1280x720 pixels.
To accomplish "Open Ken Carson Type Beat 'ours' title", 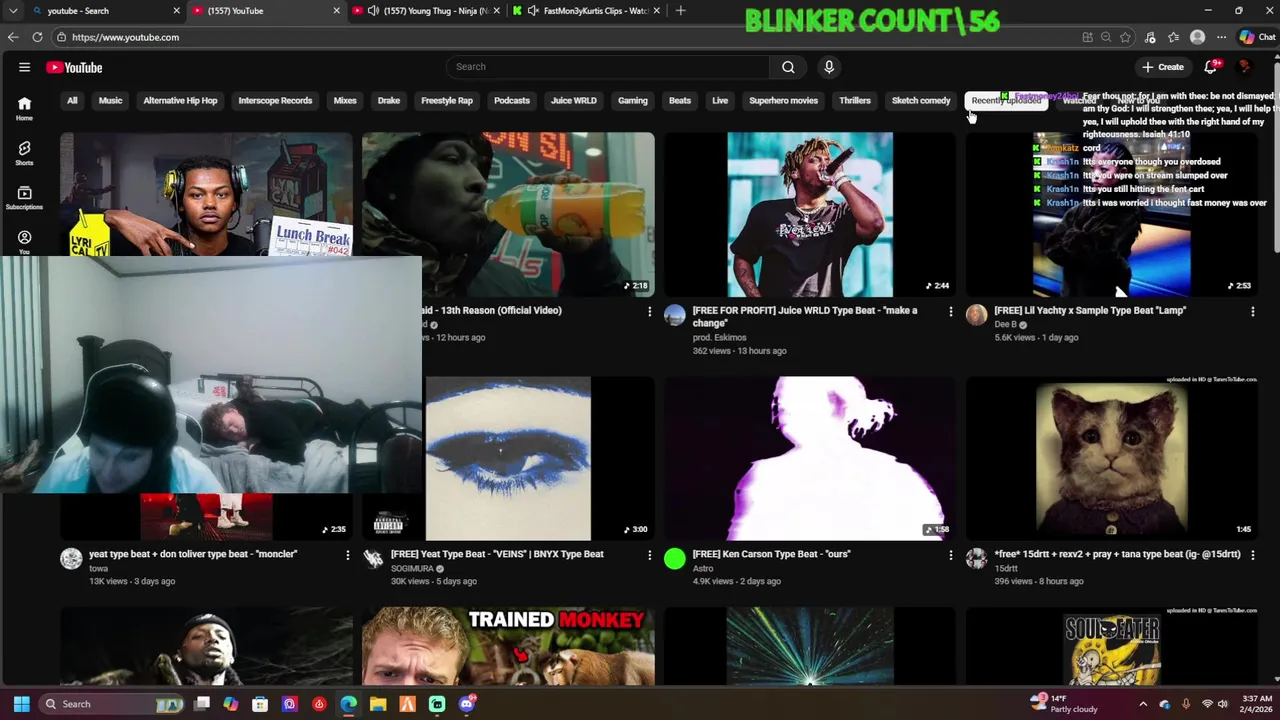I will 771,554.
